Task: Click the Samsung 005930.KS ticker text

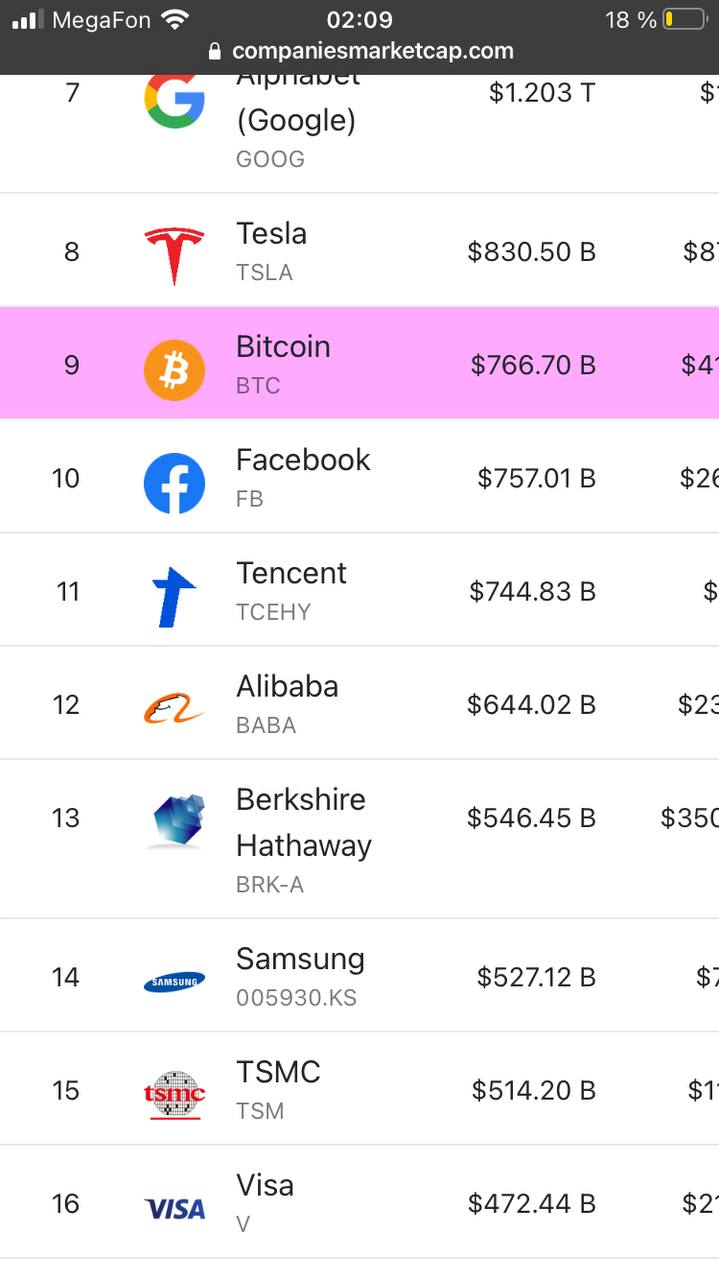Action: [x=296, y=998]
